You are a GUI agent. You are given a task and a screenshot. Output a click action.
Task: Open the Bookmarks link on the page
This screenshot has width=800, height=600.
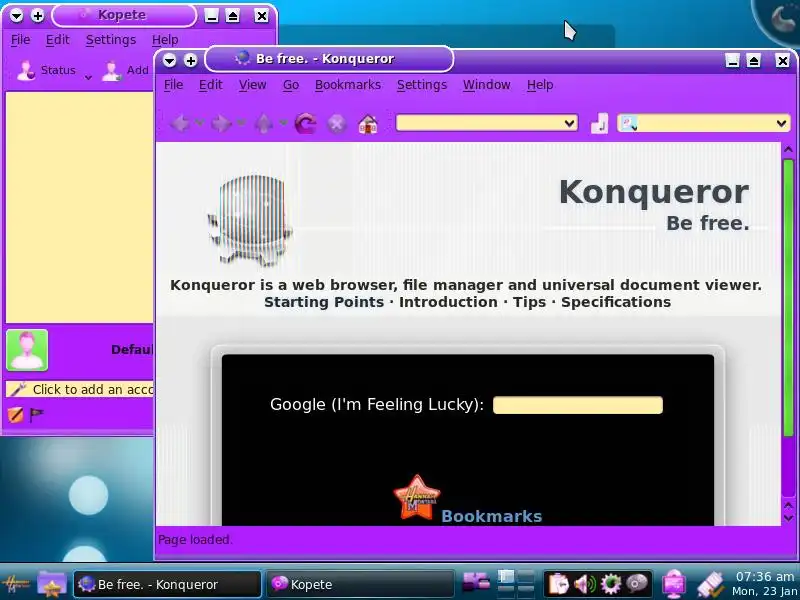pyautogui.click(x=491, y=516)
